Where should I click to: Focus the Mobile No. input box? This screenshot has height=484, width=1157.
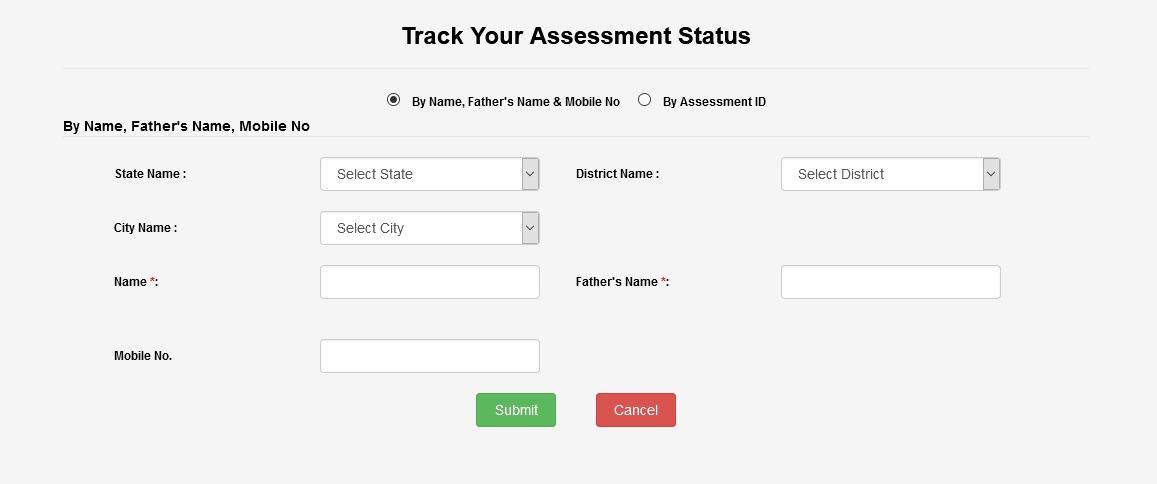(430, 356)
